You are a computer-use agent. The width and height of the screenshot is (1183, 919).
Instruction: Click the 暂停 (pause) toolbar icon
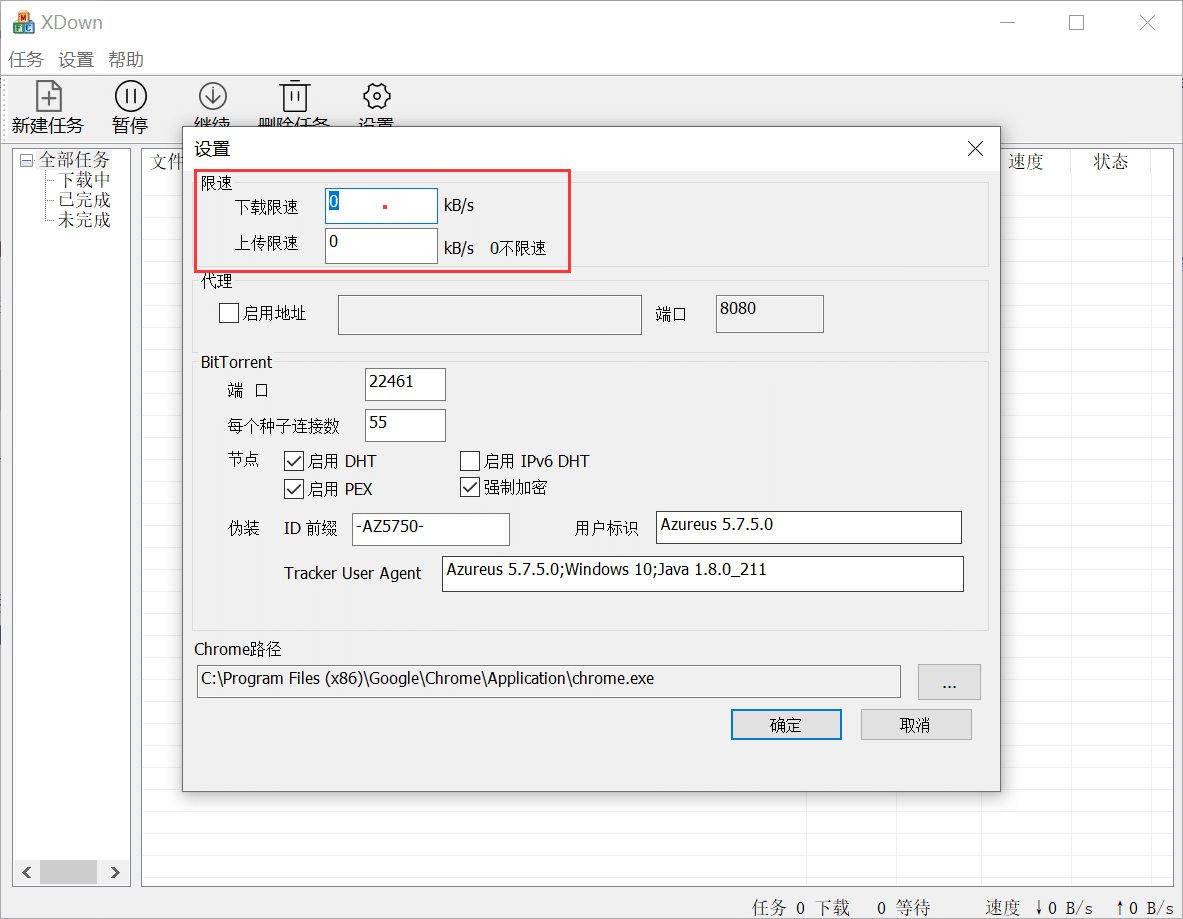[x=130, y=96]
